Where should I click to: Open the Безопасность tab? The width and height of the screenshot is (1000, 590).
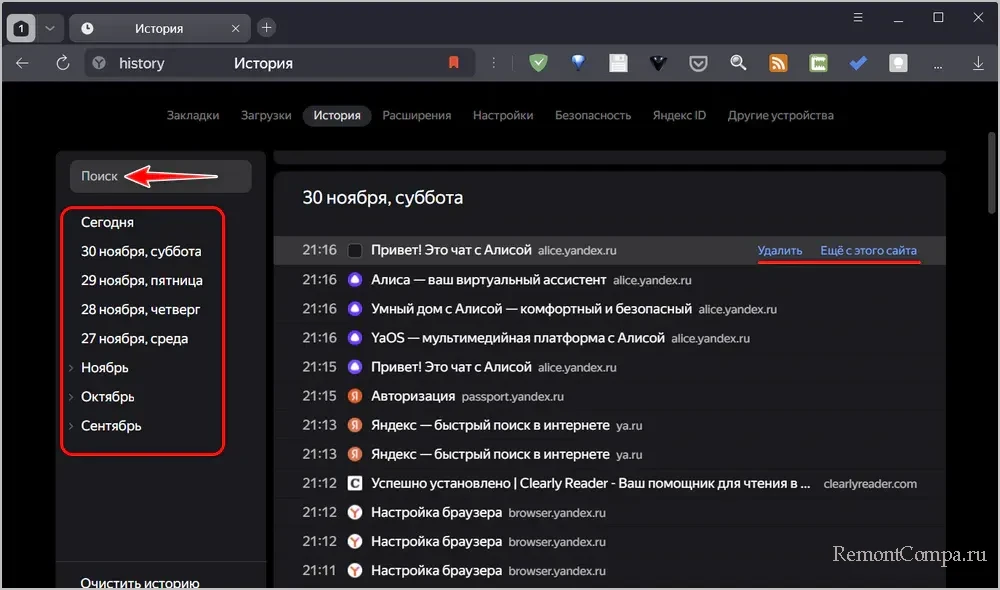[592, 115]
